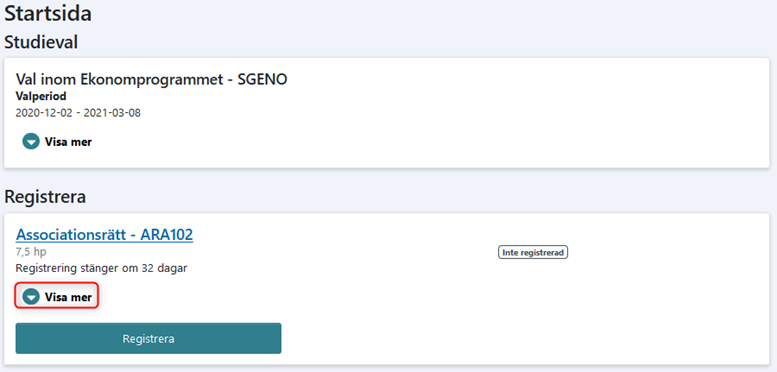Expand the red-highlighted Visa mer for ARA102

tap(57, 297)
